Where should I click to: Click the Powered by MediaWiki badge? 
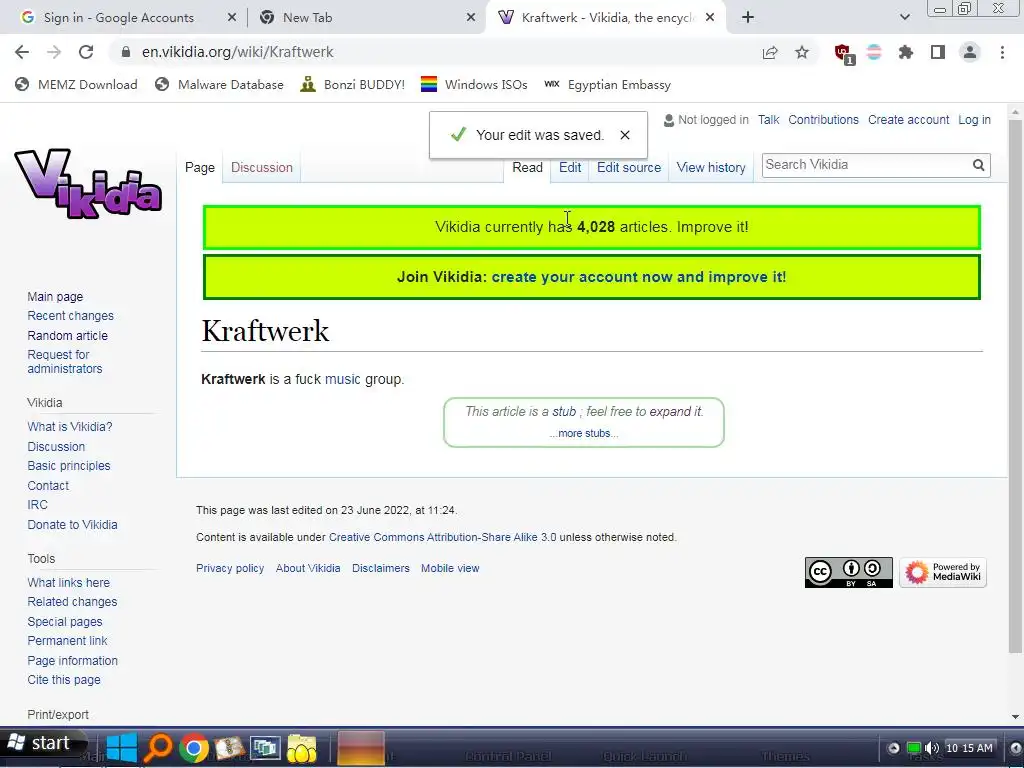point(942,572)
